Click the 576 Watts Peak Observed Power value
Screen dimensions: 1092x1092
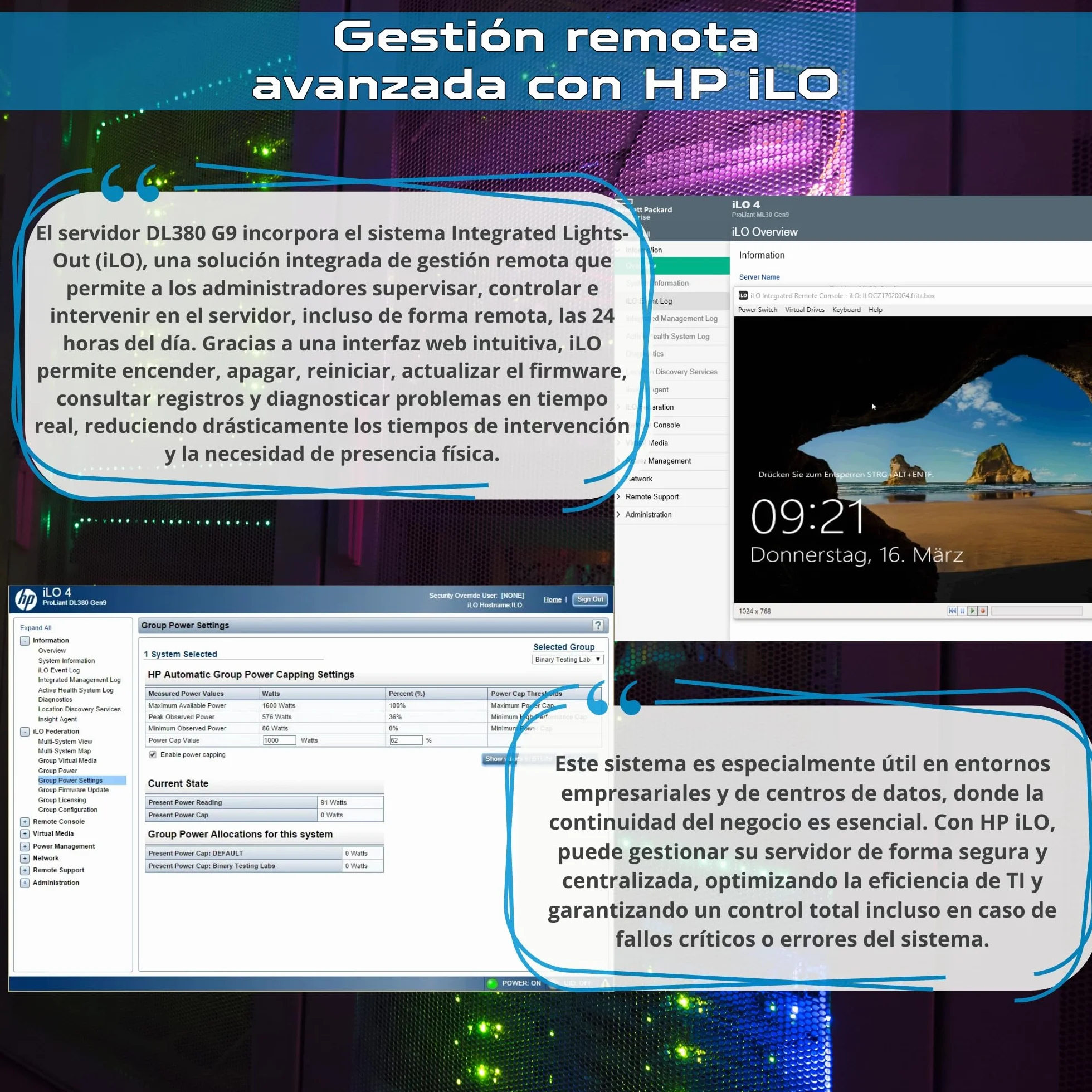(x=277, y=717)
